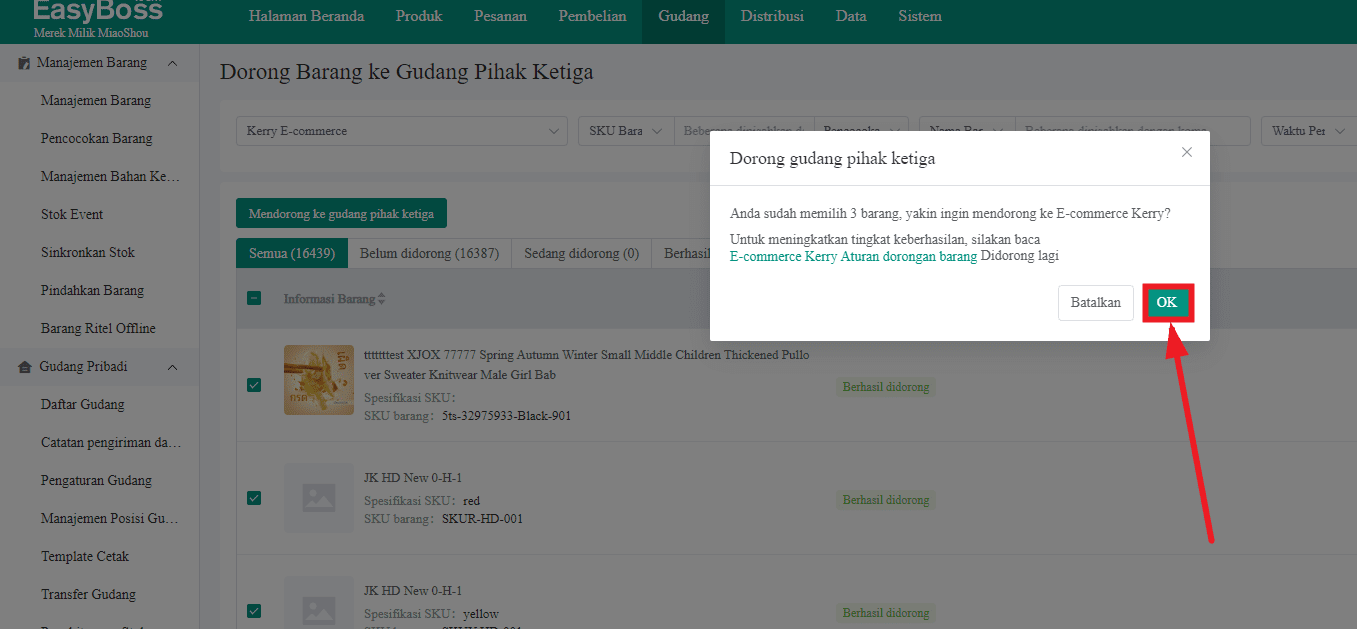Click Berhasil didorong status of SKUR-HD-001 row
This screenshot has width=1357, height=629.
pyautogui.click(x=886, y=500)
